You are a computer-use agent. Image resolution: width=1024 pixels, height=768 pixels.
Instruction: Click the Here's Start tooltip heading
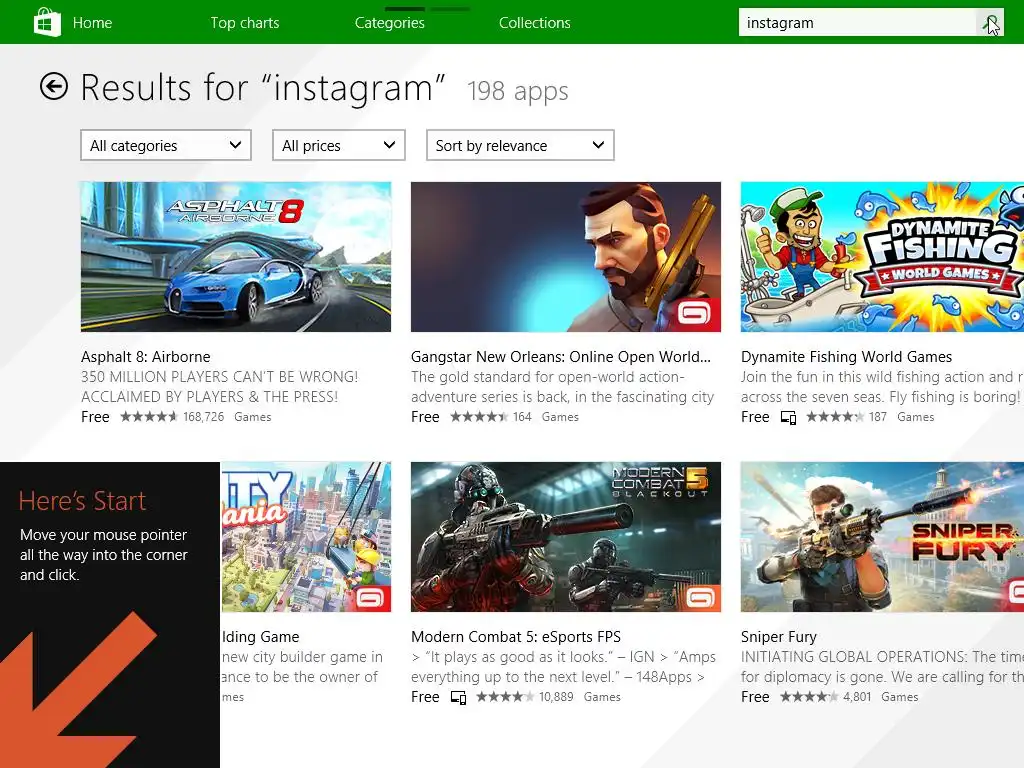tap(82, 501)
